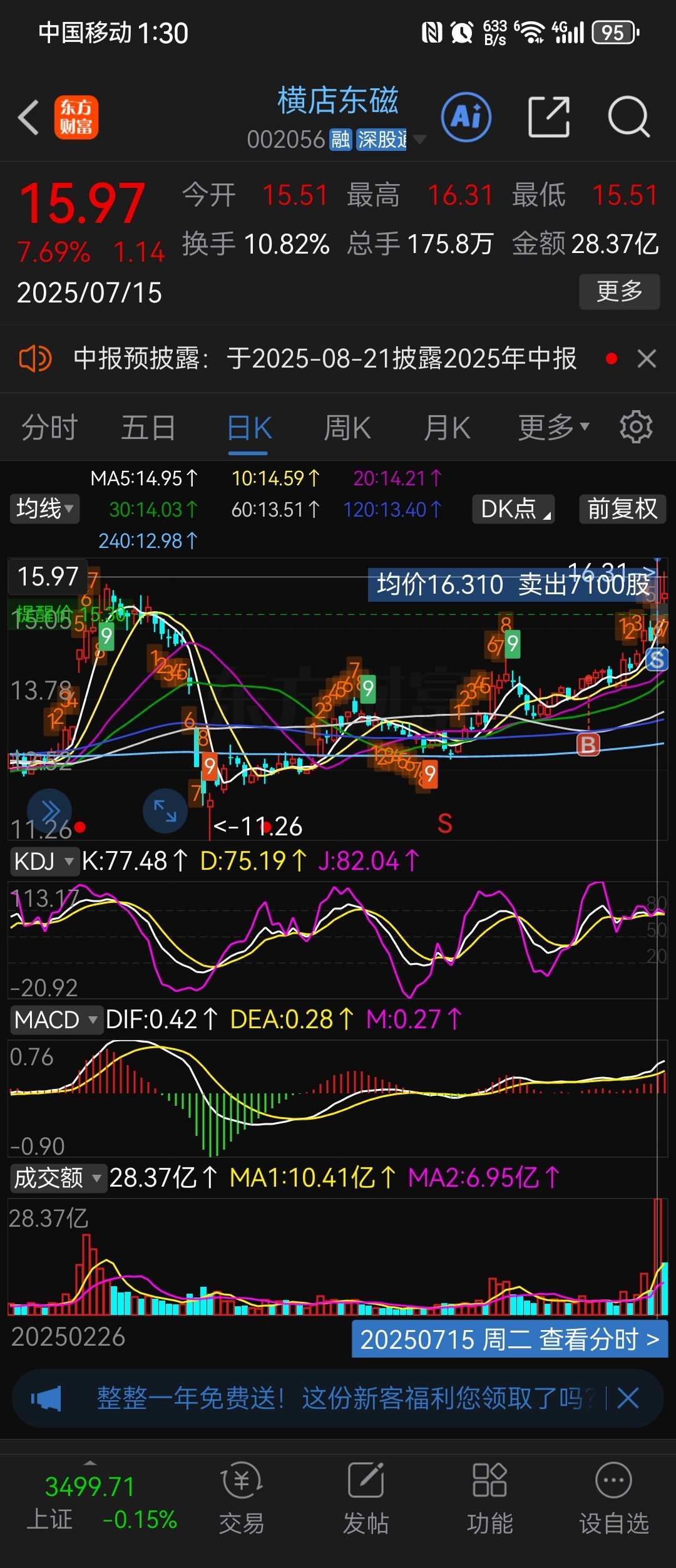This screenshot has width=676, height=1568.
Task: Tap the battery status indicator
Action: (x=616, y=33)
